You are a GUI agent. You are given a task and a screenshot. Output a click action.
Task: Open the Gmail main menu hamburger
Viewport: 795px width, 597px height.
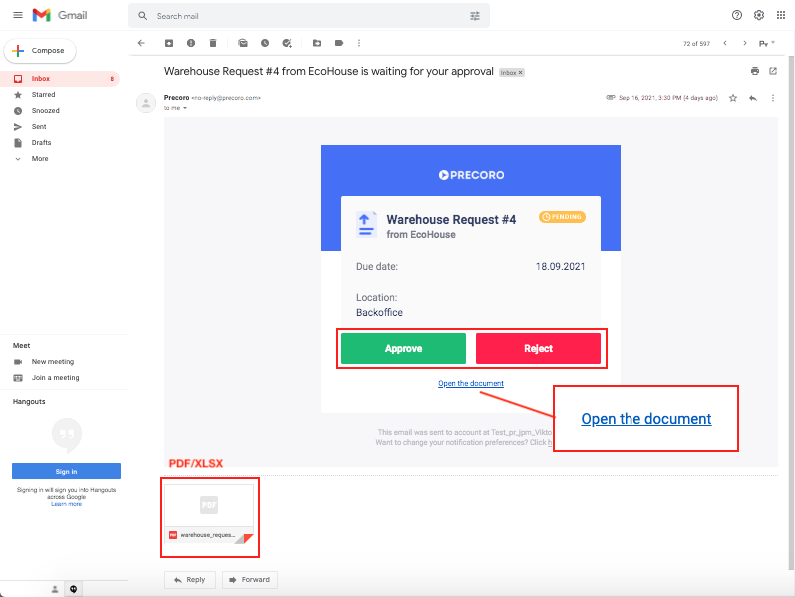[x=18, y=15]
